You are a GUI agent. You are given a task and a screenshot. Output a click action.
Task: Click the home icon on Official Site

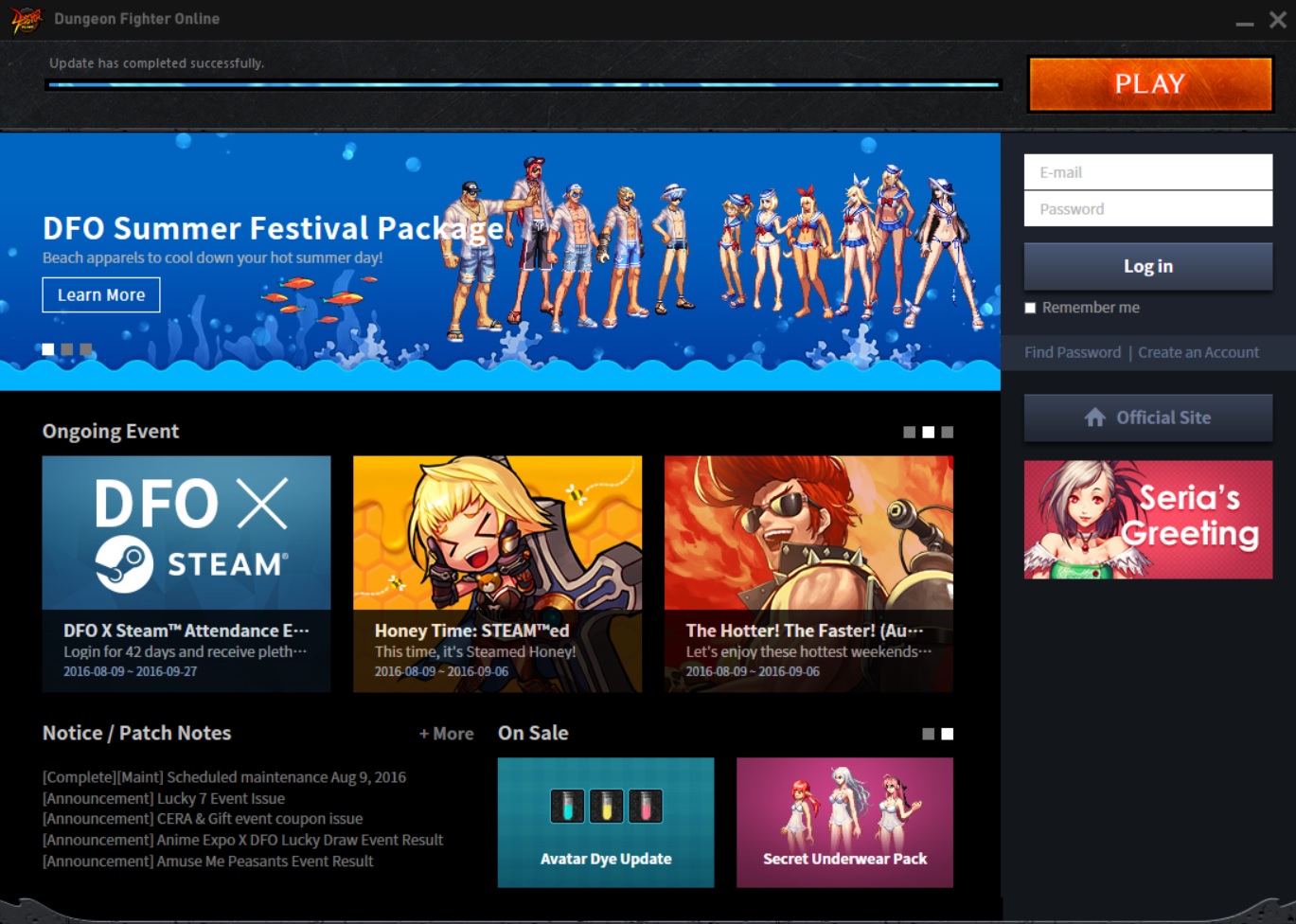[x=1095, y=418]
